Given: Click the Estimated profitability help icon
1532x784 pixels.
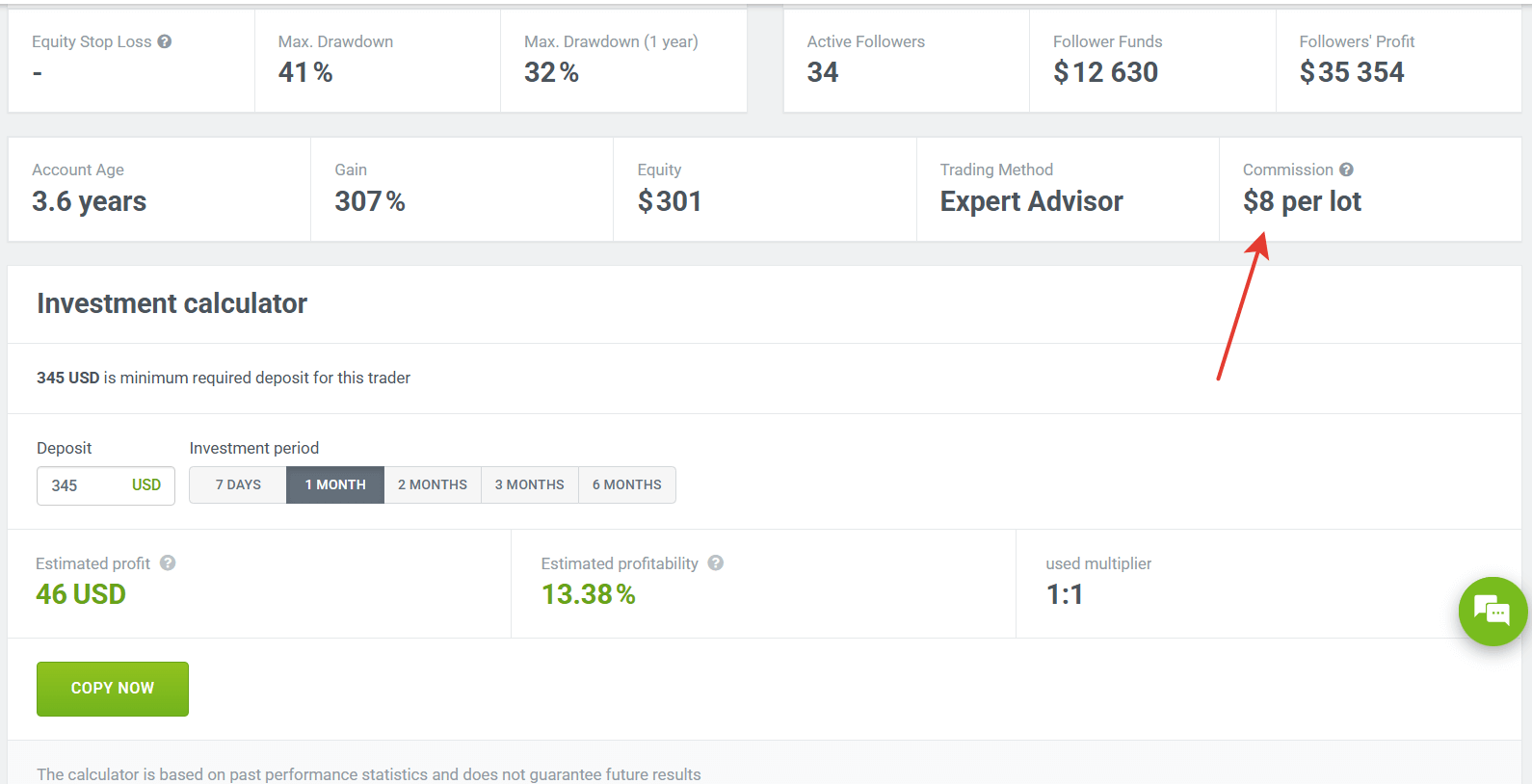Looking at the screenshot, I should tap(716, 563).
